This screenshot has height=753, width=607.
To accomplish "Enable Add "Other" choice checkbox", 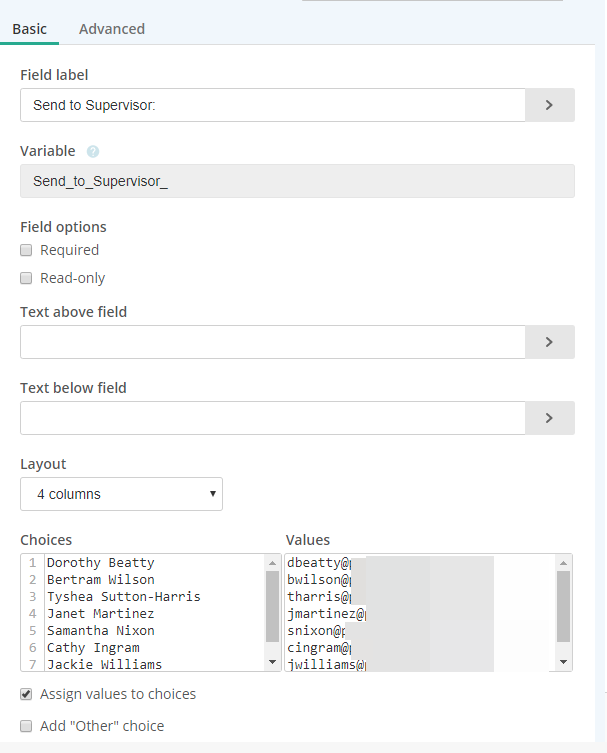I will coord(27,726).
